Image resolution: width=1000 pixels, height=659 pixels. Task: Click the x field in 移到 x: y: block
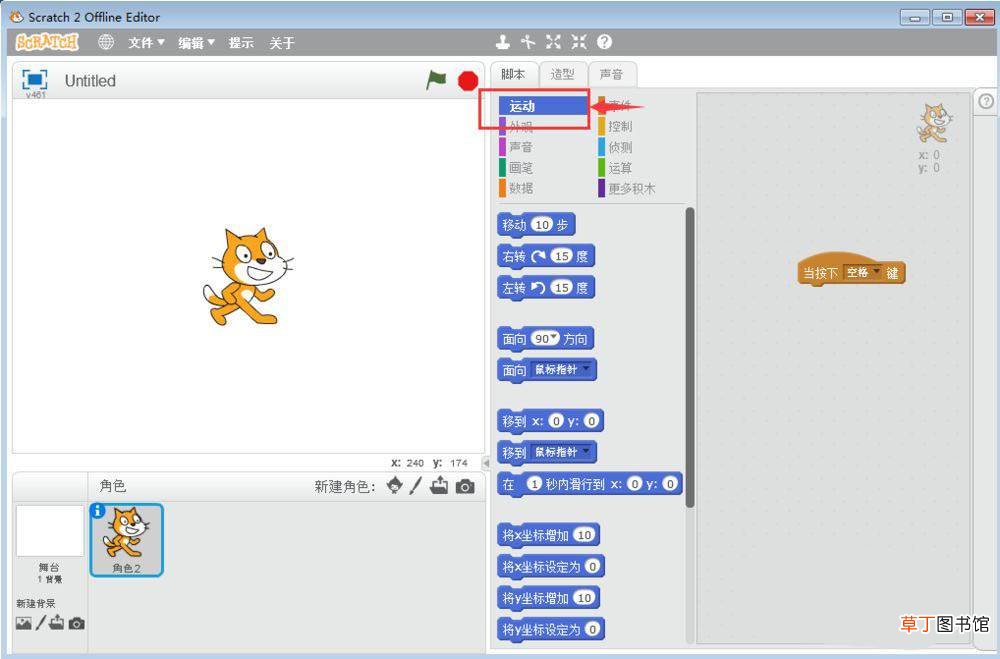click(556, 421)
